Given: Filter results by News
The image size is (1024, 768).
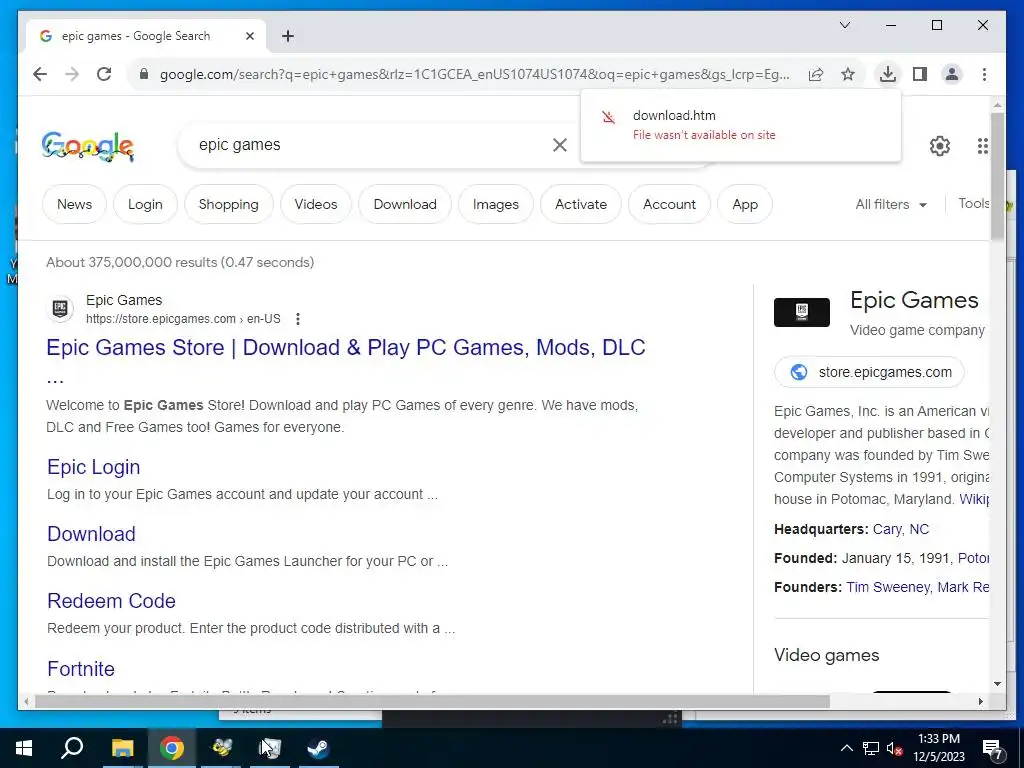Looking at the screenshot, I should 74,204.
